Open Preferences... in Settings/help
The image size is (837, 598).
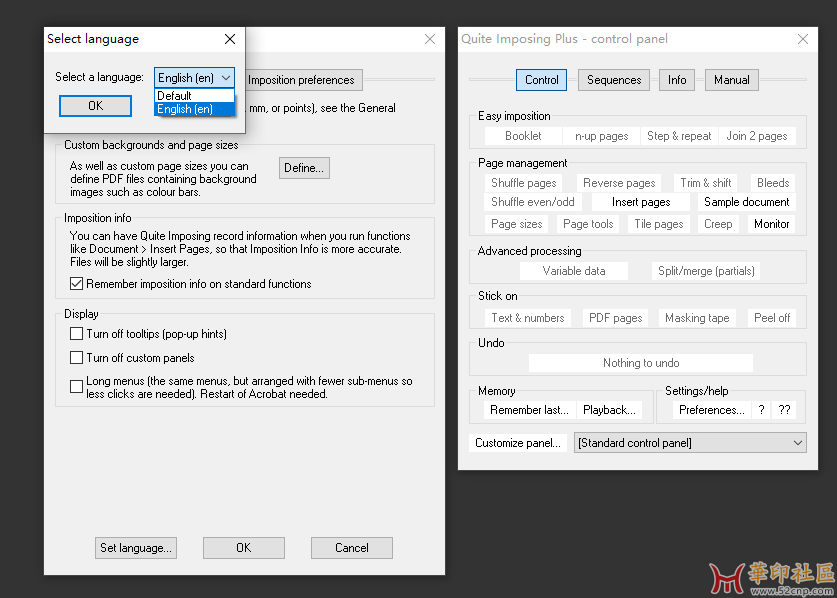click(711, 410)
